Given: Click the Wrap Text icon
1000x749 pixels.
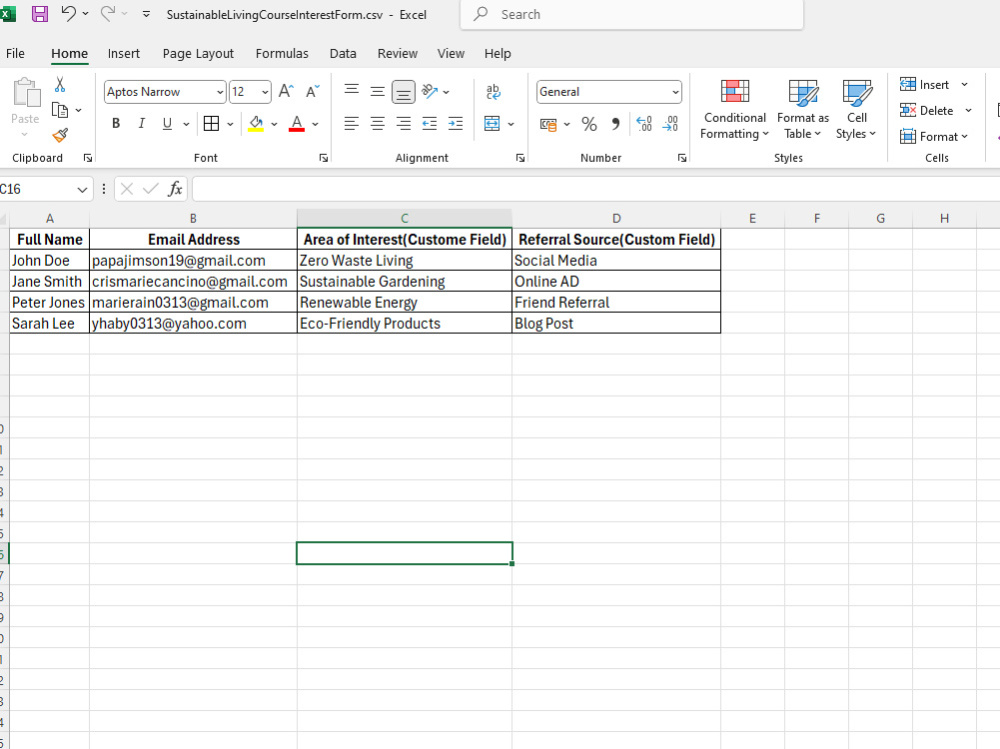Looking at the screenshot, I should point(493,91).
